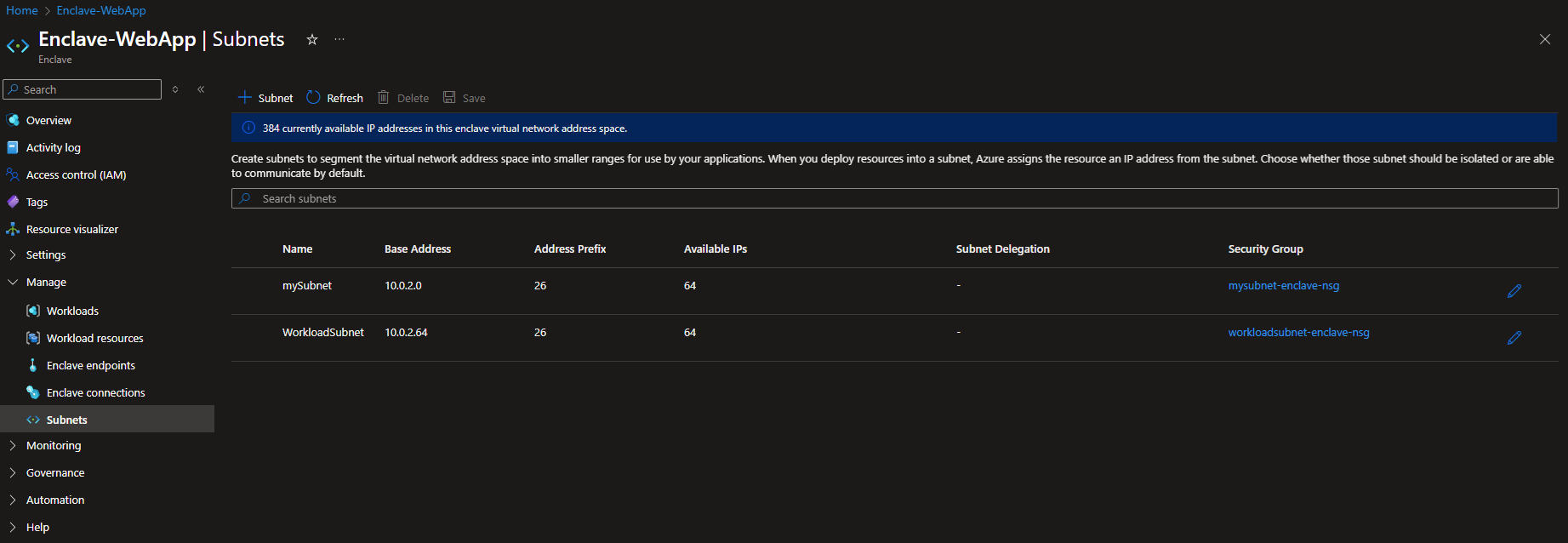The image size is (1568, 543).
Task: Click the Subnets icon in sidebar
Action: click(33, 420)
